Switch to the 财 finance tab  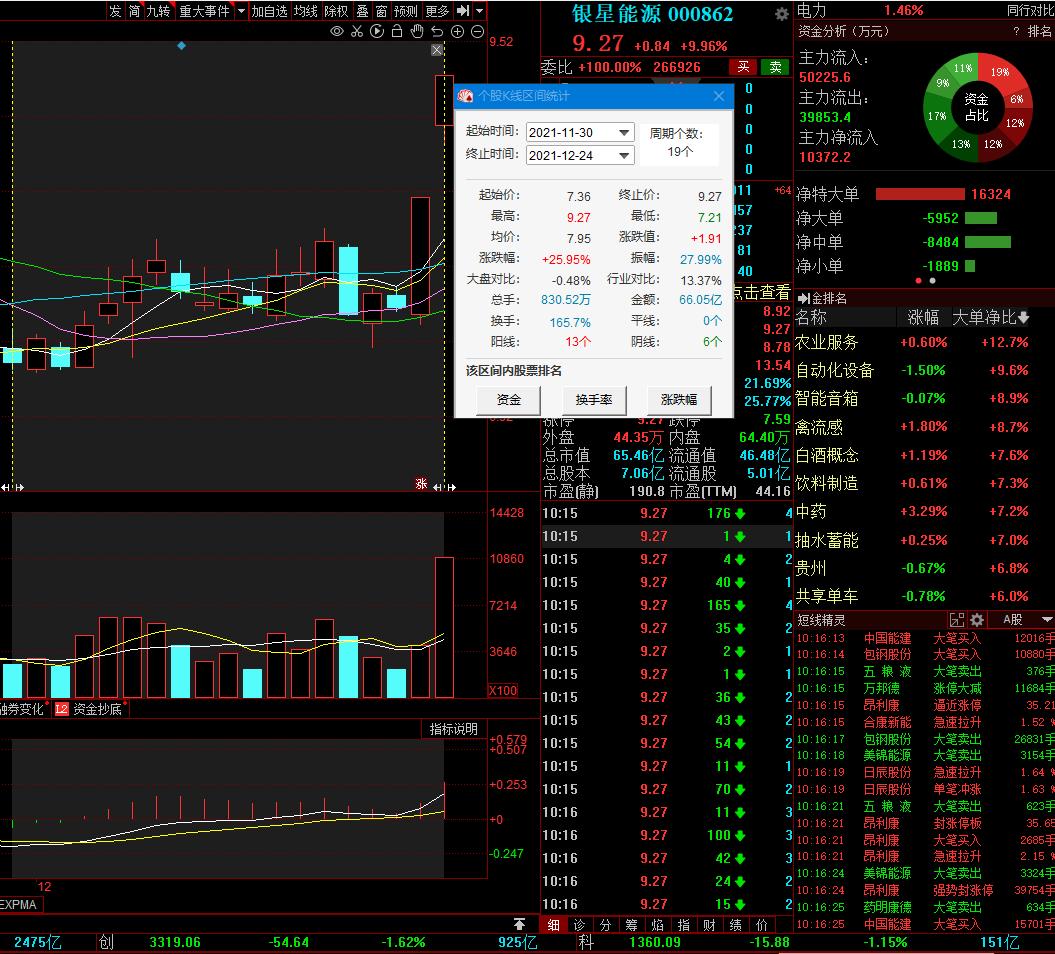click(709, 925)
